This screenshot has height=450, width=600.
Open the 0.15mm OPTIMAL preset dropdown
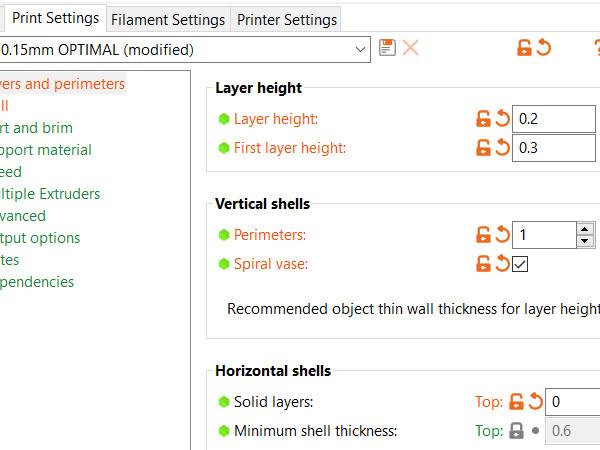click(x=185, y=50)
